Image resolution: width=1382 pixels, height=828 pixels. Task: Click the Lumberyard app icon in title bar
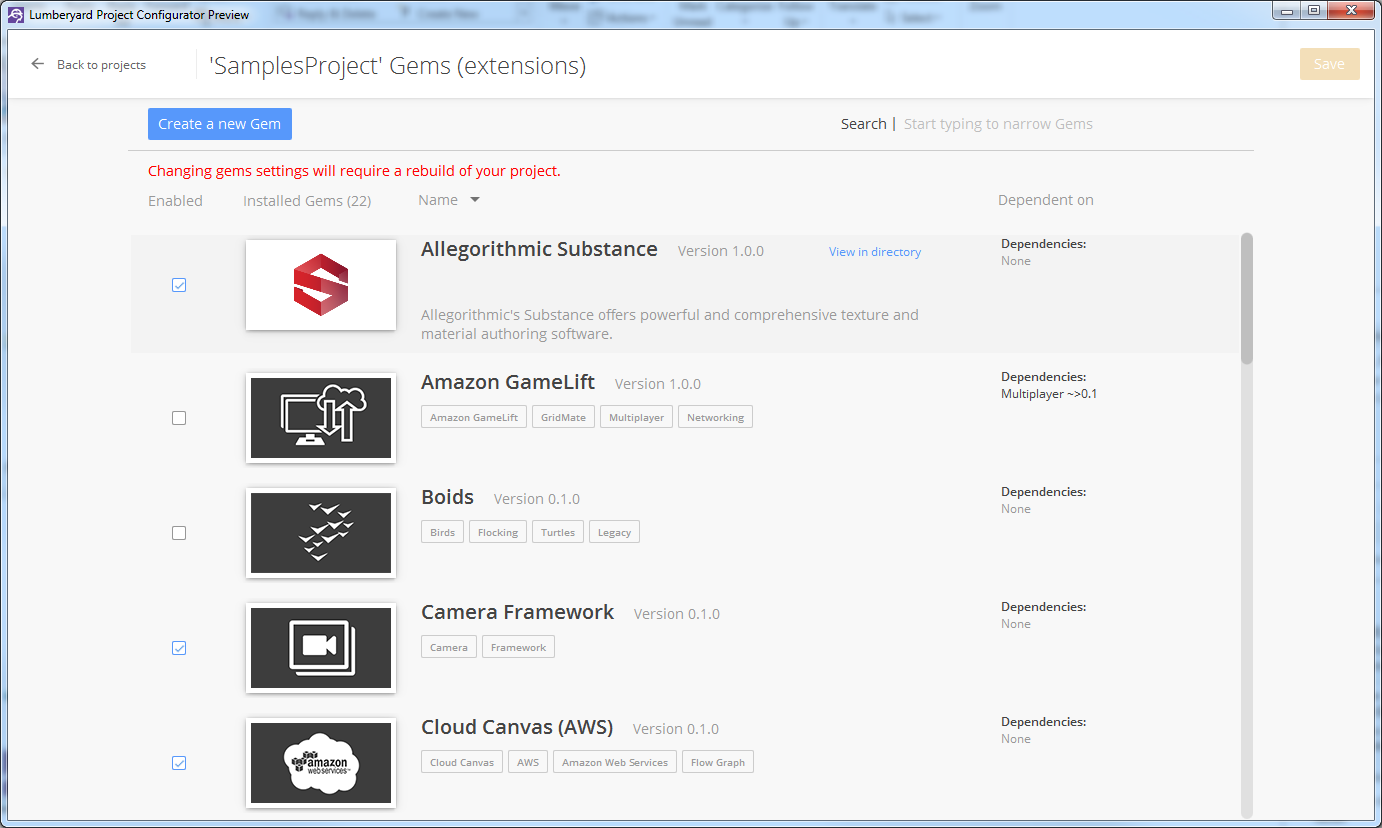pyautogui.click(x=15, y=14)
